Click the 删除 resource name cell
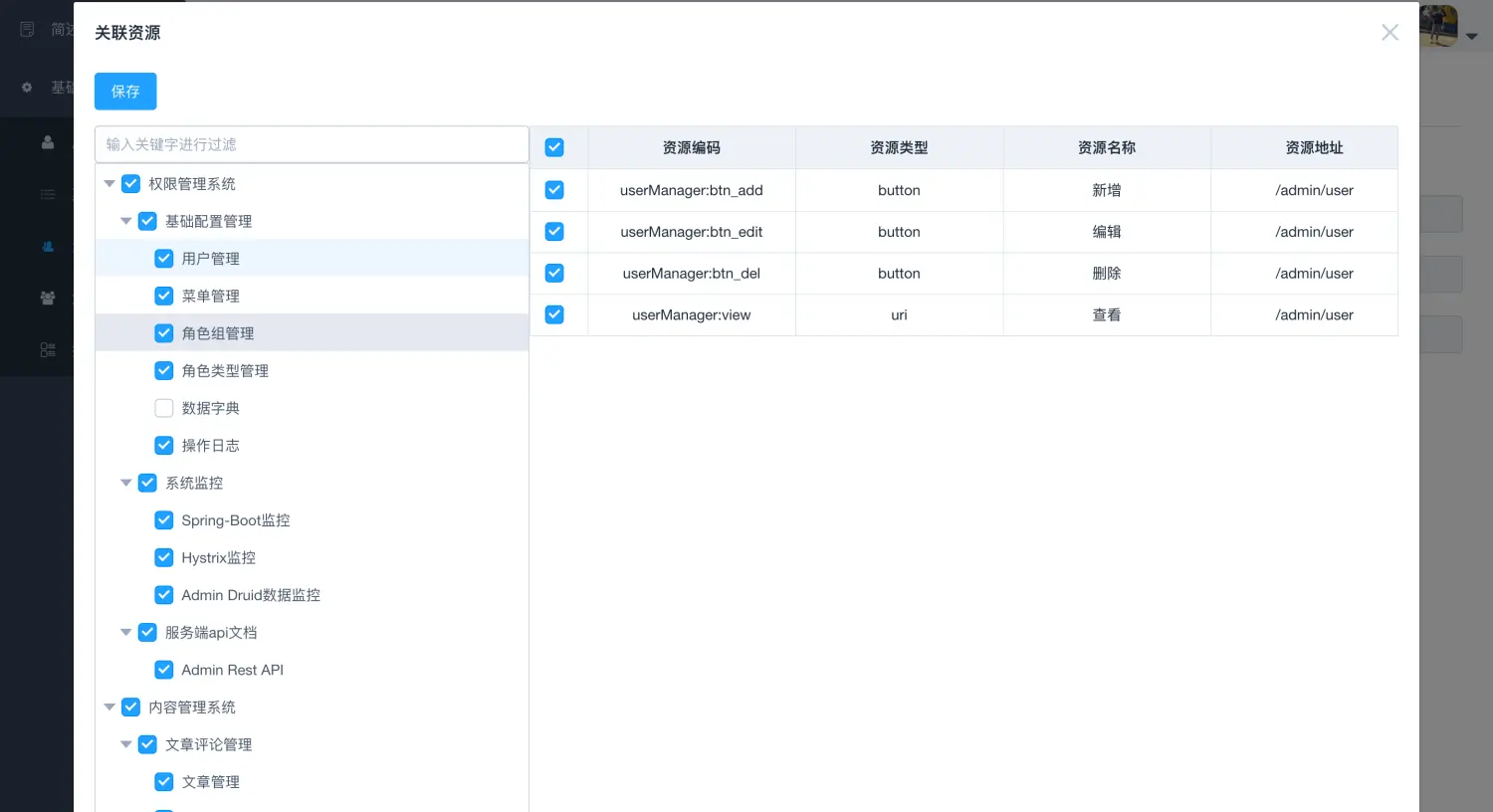The width and height of the screenshot is (1493, 812). click(x=1107, y=273)
